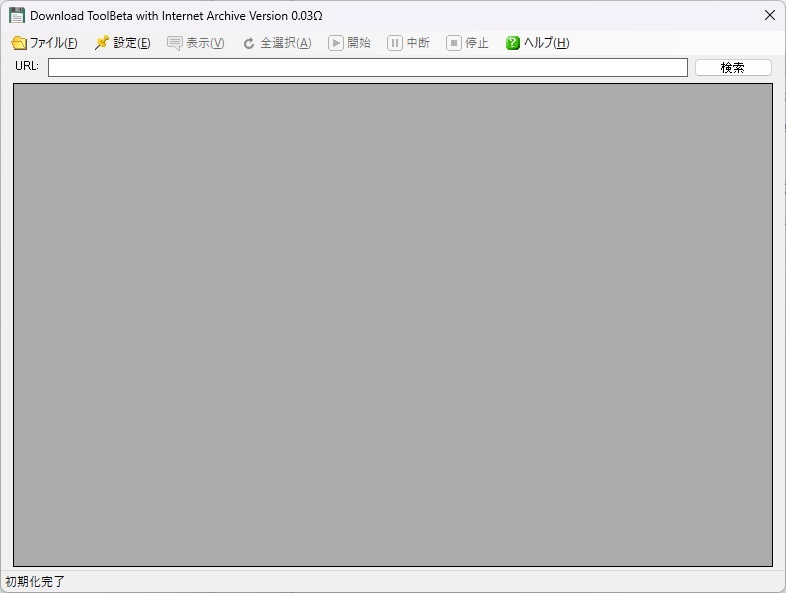The image size is (786, 593).
Task: Click the pushpin icon for 設定
Action: [x=102, y=43]
